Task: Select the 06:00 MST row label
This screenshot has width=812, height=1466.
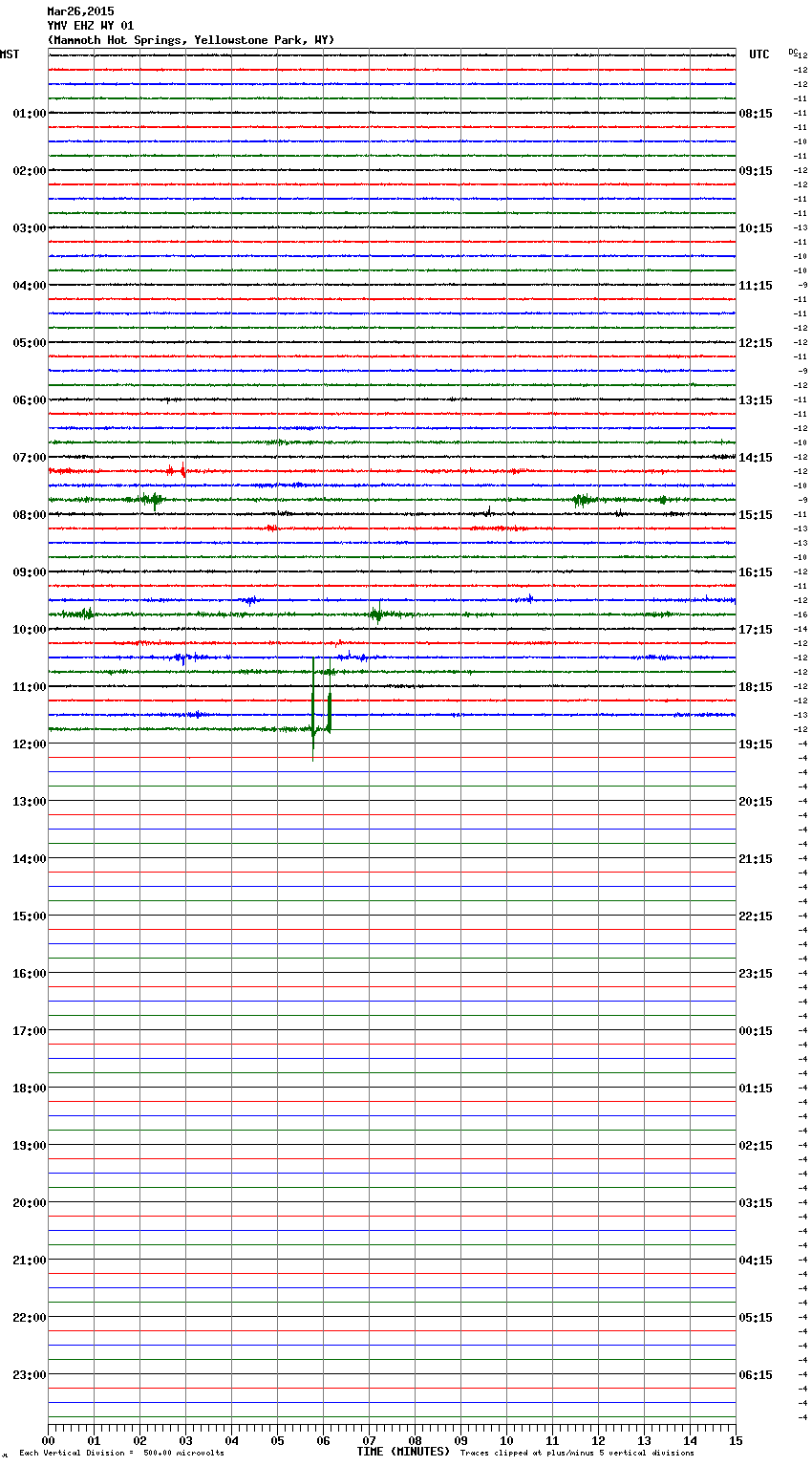Action: coord(30,400)
